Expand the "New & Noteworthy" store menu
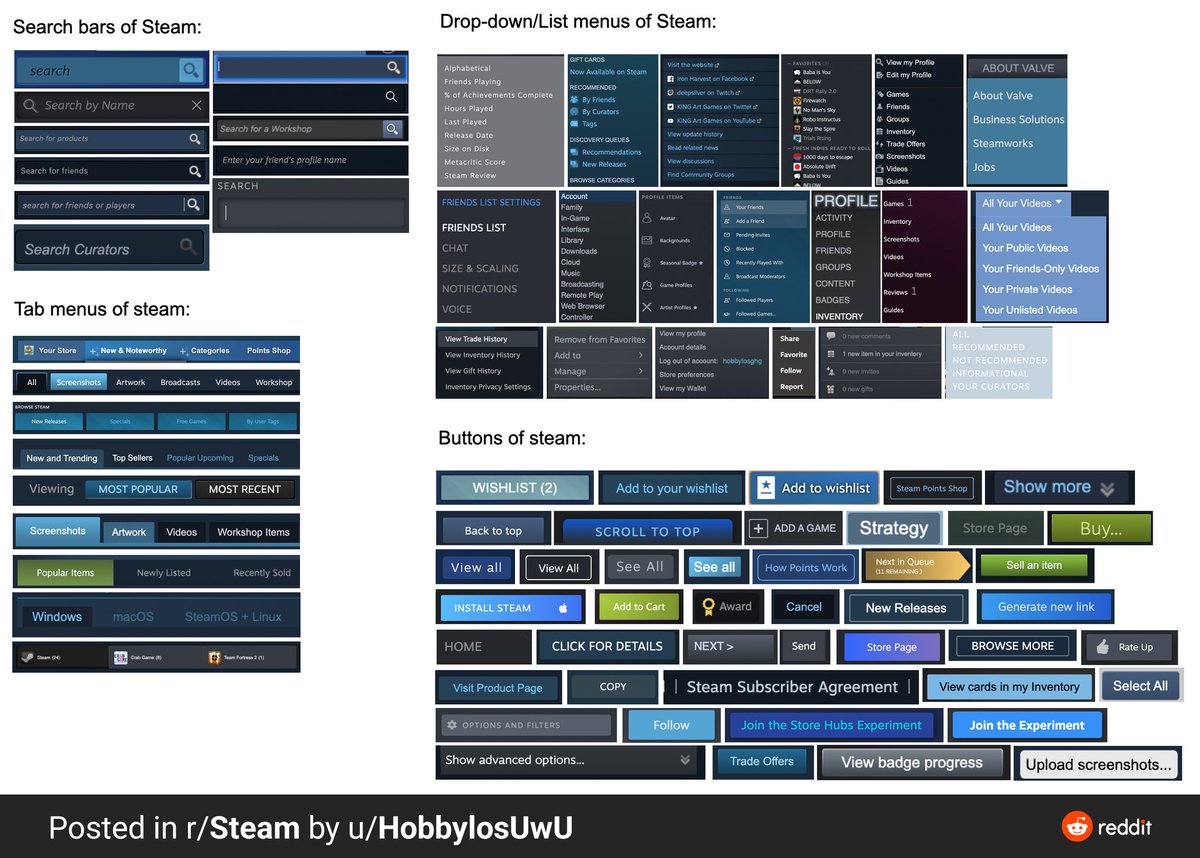1200x858 pixels. 133,350
